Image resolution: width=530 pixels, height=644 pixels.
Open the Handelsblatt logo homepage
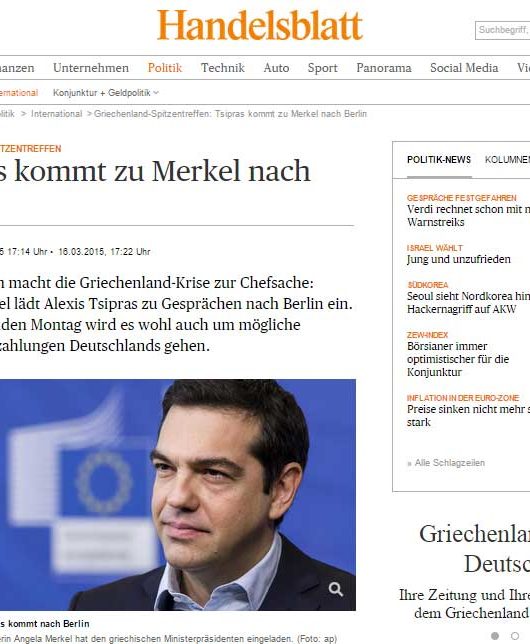tap(260, 25)
